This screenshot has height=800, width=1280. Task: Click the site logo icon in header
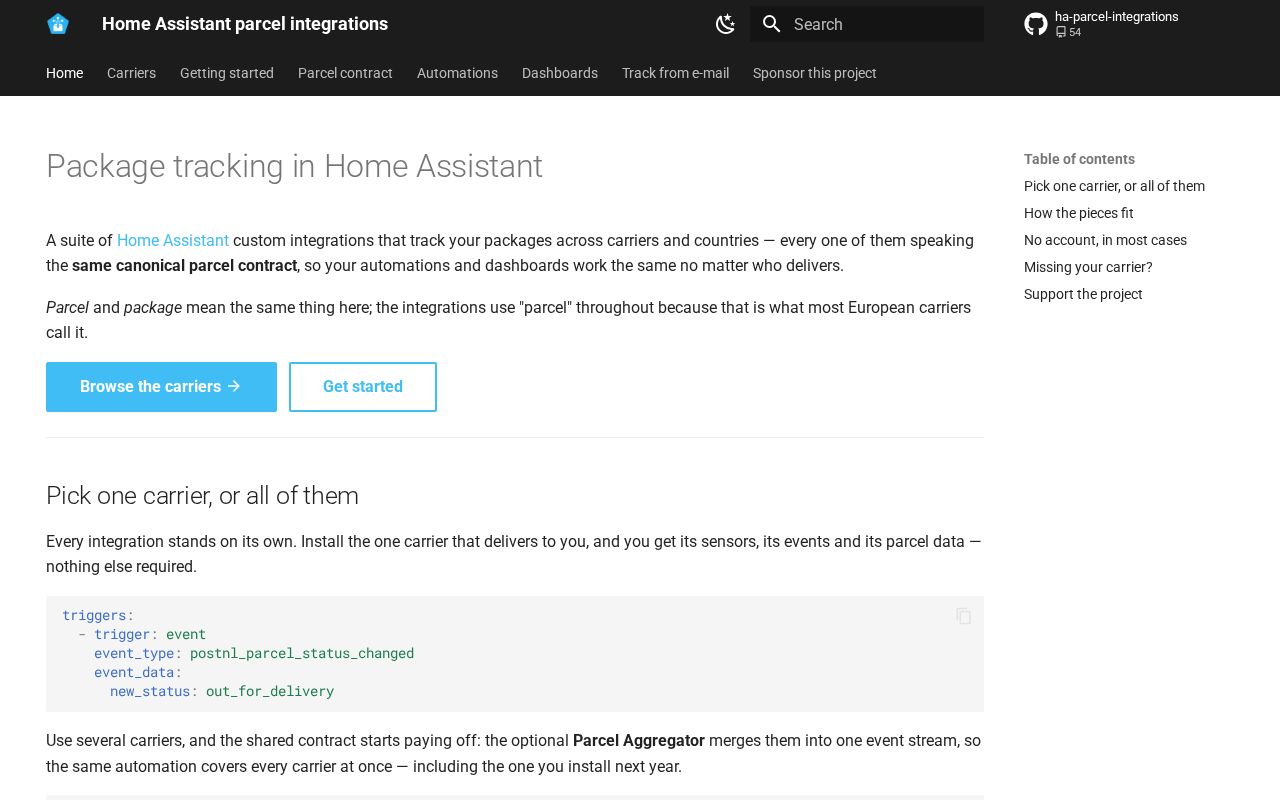pos(58,24)
